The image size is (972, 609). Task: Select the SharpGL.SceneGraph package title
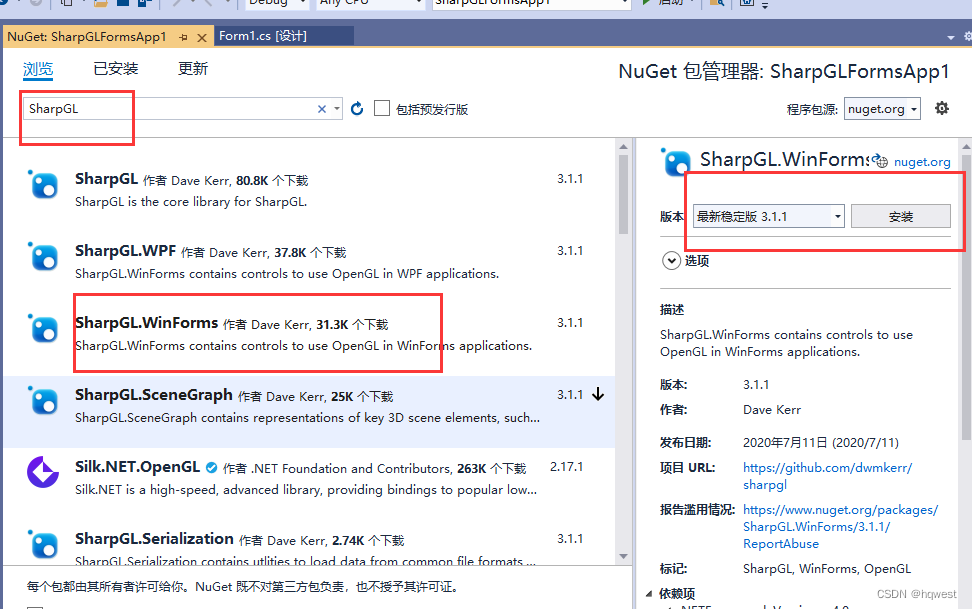(154, 395)
